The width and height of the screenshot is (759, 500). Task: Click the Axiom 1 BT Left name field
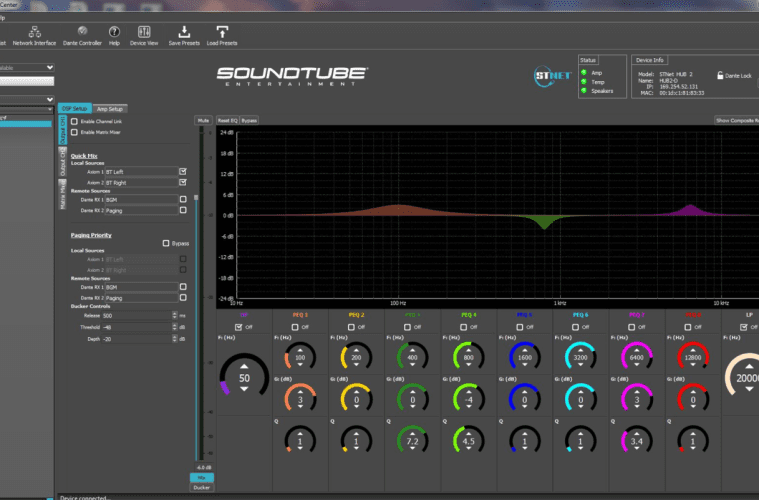pyautogui.click(x=141, y=171)
